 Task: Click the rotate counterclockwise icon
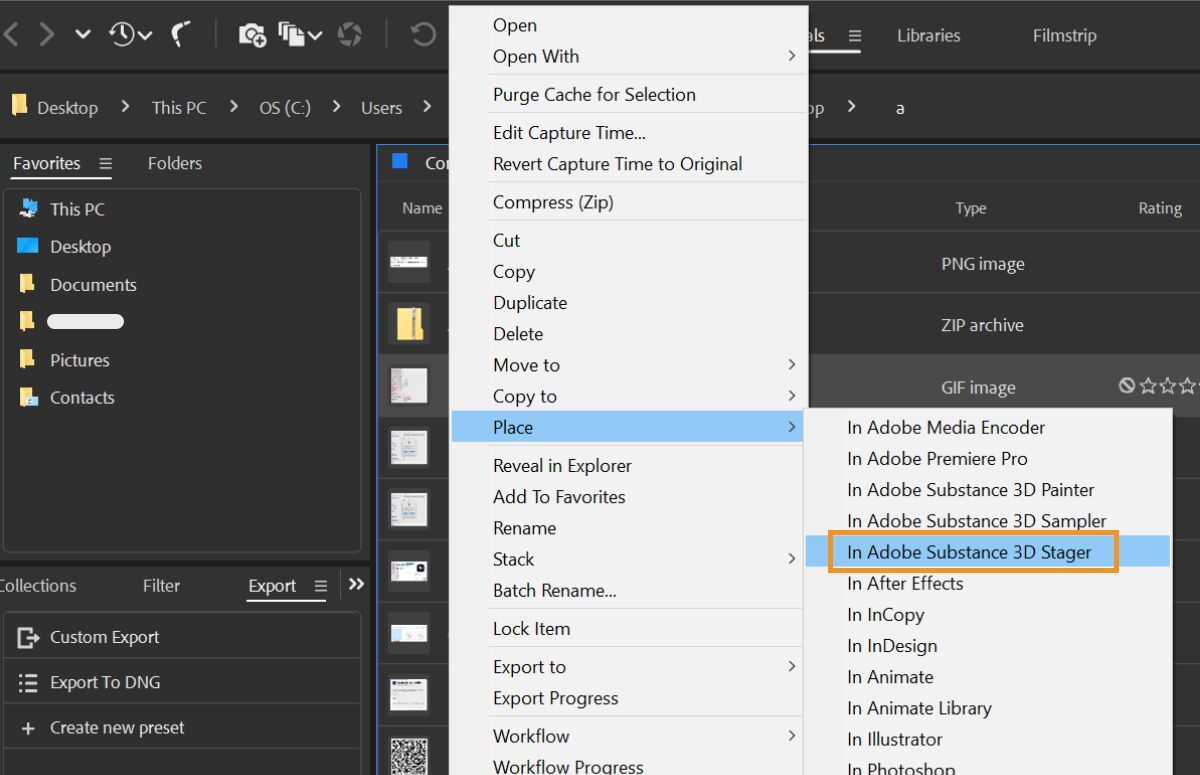423,35
